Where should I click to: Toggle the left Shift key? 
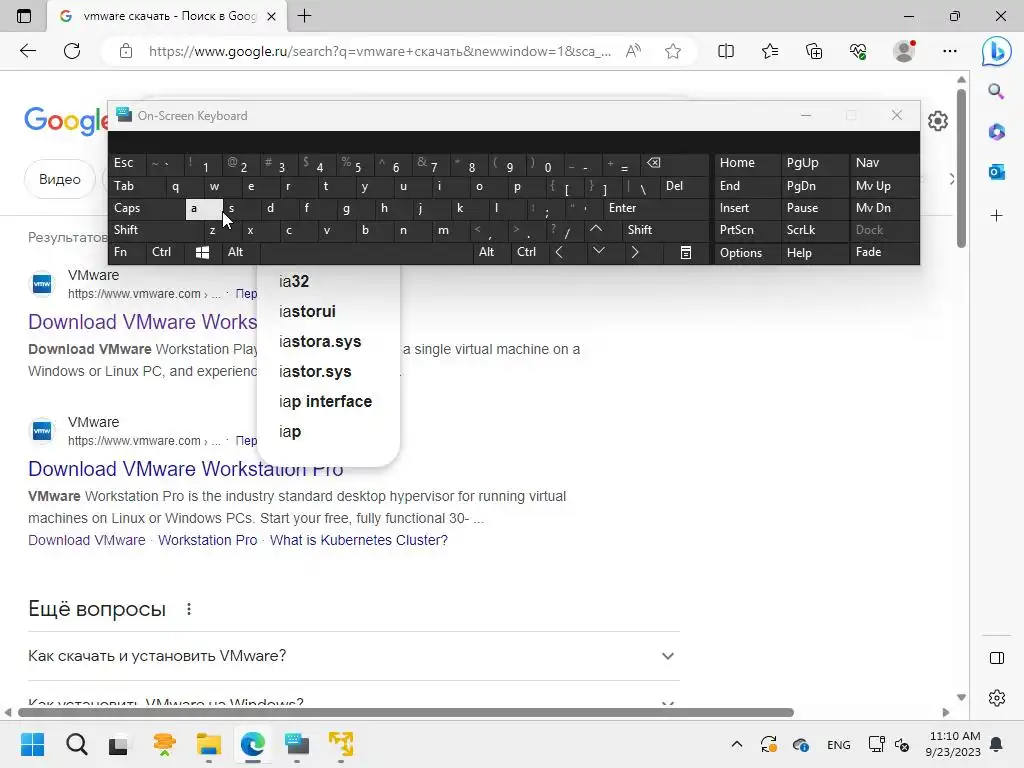pos(157,230)
